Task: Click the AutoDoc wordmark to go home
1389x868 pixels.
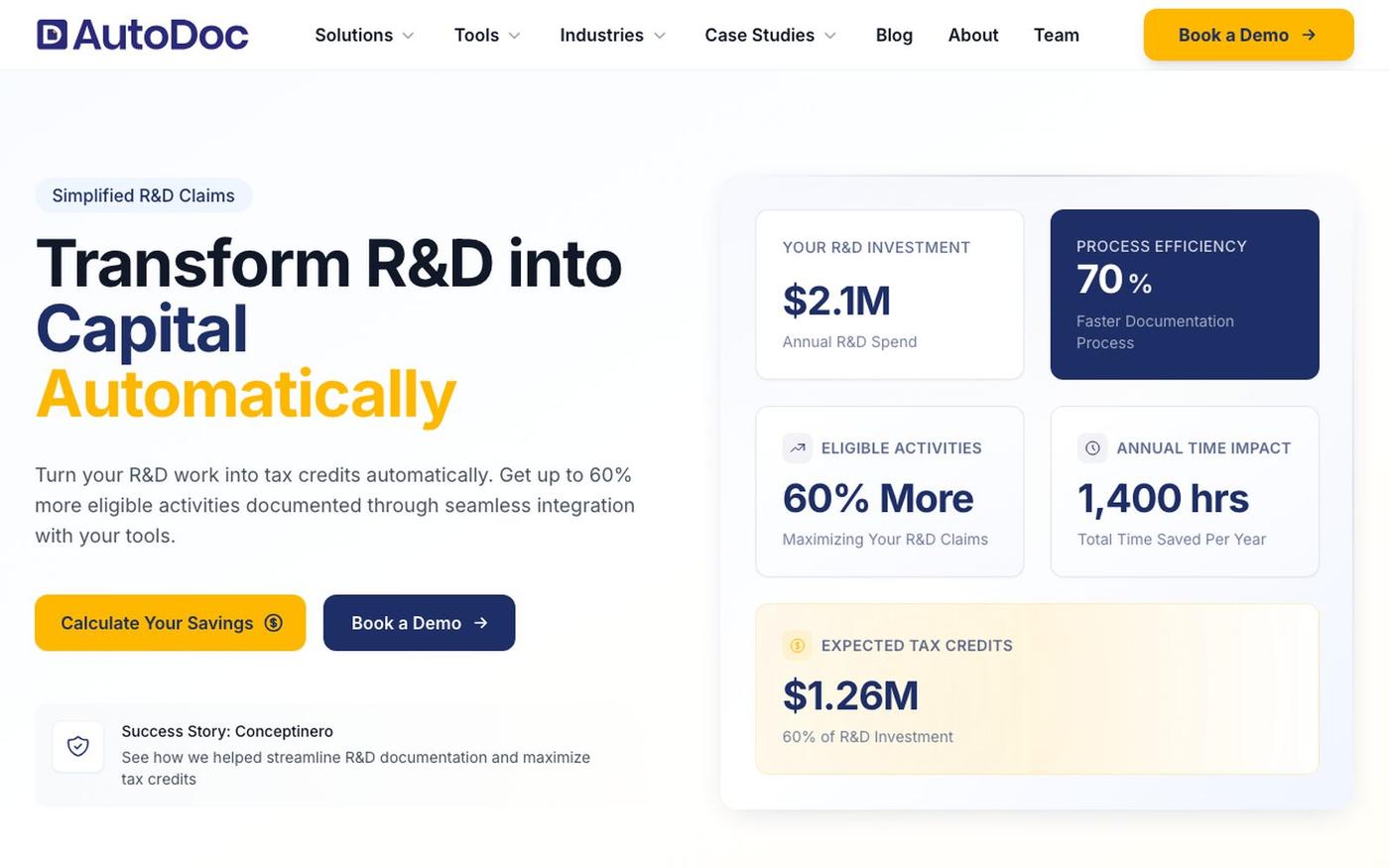Action: [x=160, y=35]
